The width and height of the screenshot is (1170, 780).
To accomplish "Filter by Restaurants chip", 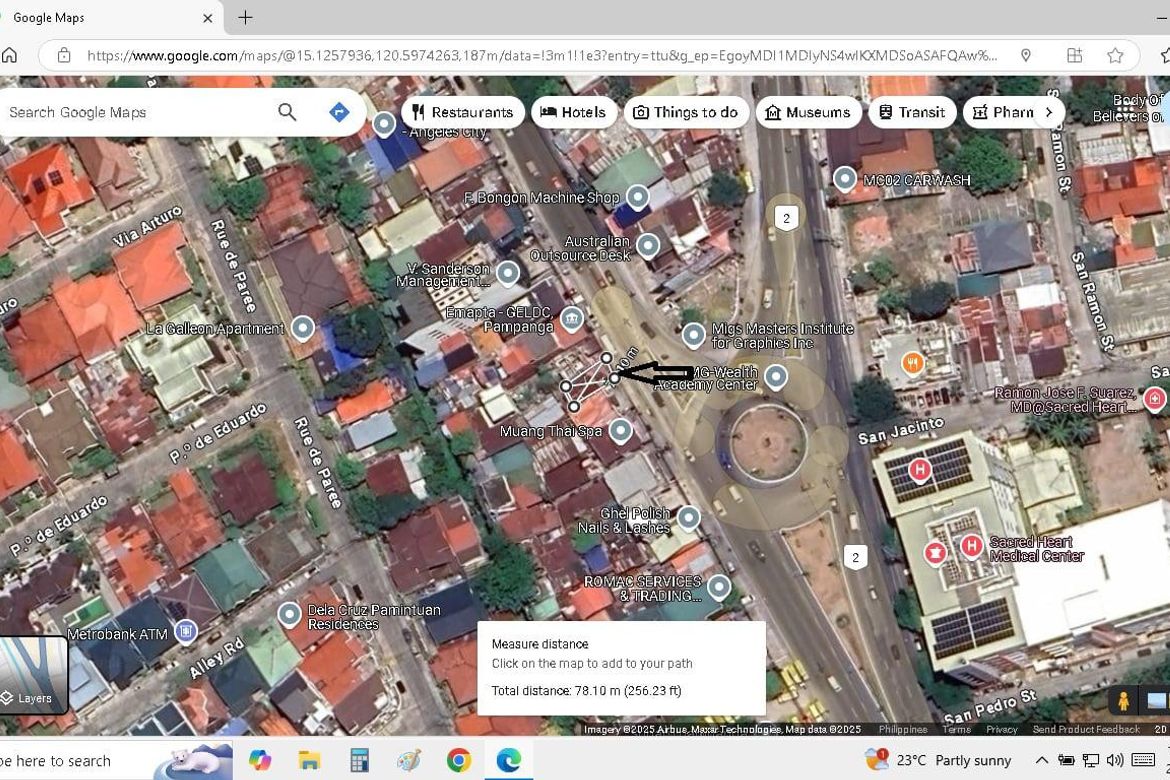I will point(463,112).
